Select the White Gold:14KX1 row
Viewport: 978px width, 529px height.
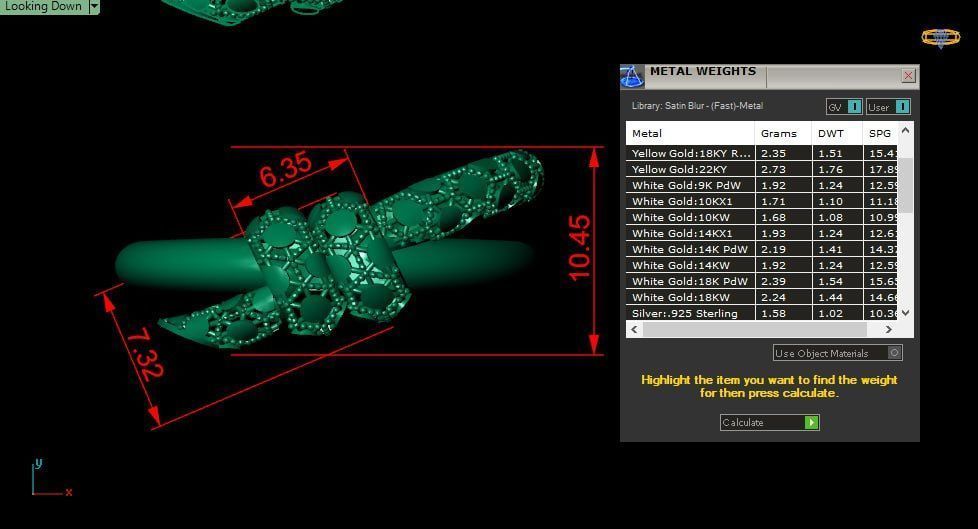[762, 233]
